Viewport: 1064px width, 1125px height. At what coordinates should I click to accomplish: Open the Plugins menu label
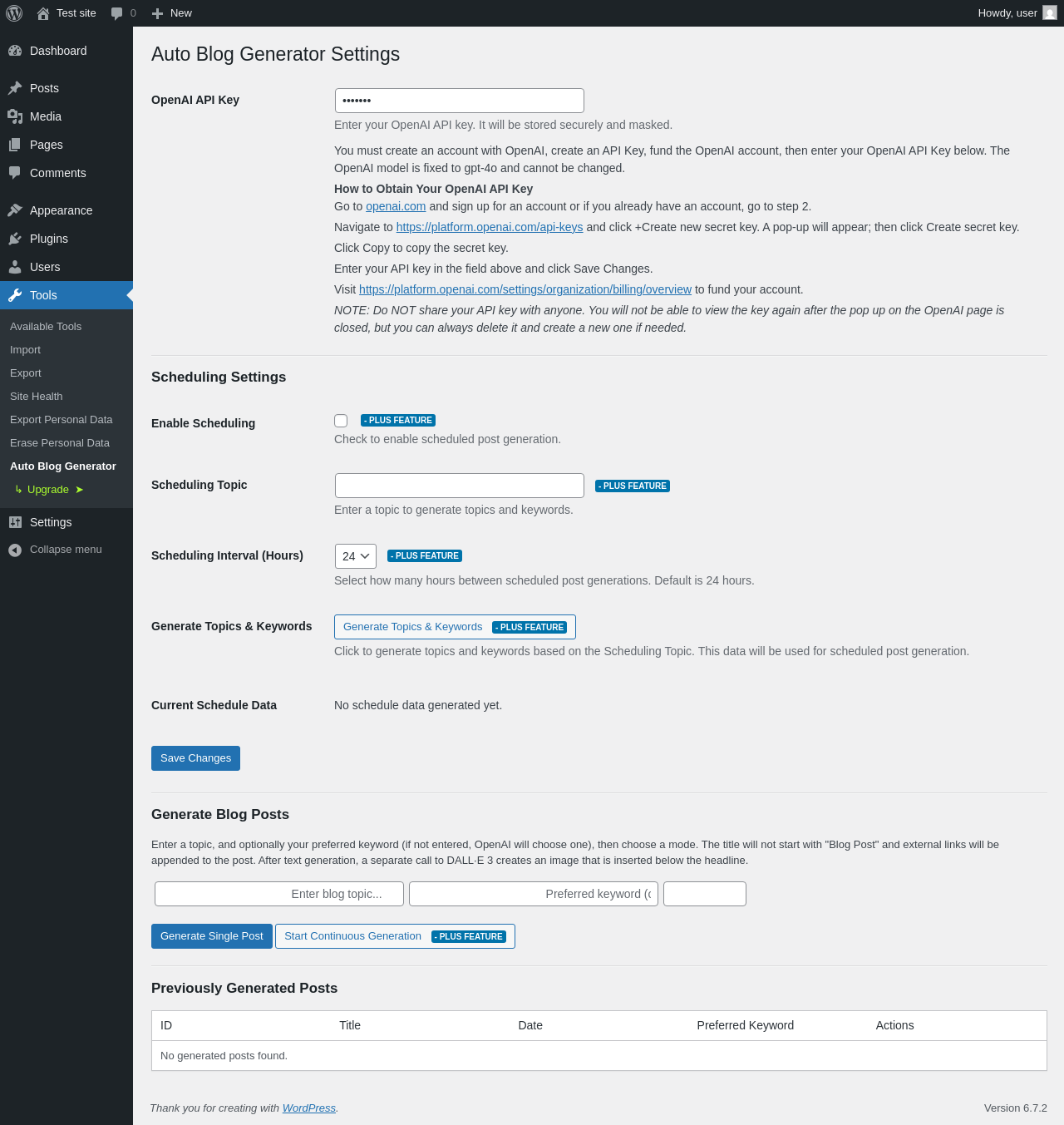click(x=49, y=239)
